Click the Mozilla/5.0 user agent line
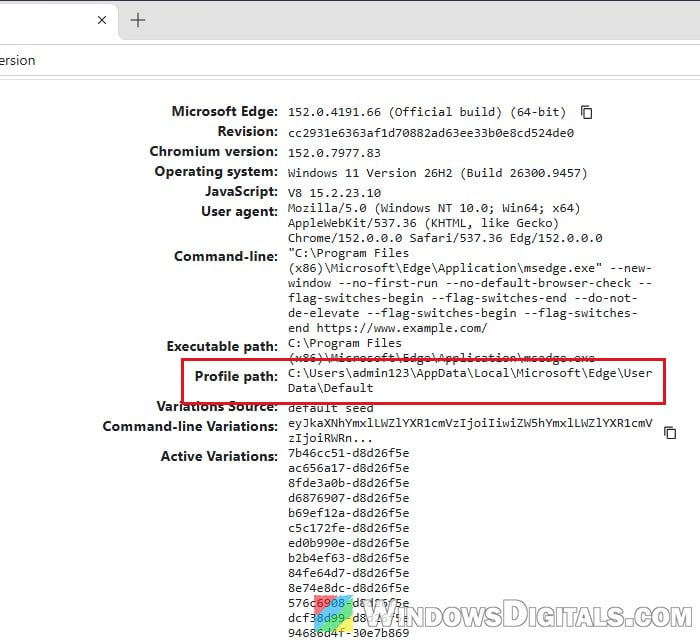This screenshot has width=700, height=640. point(434,208)
